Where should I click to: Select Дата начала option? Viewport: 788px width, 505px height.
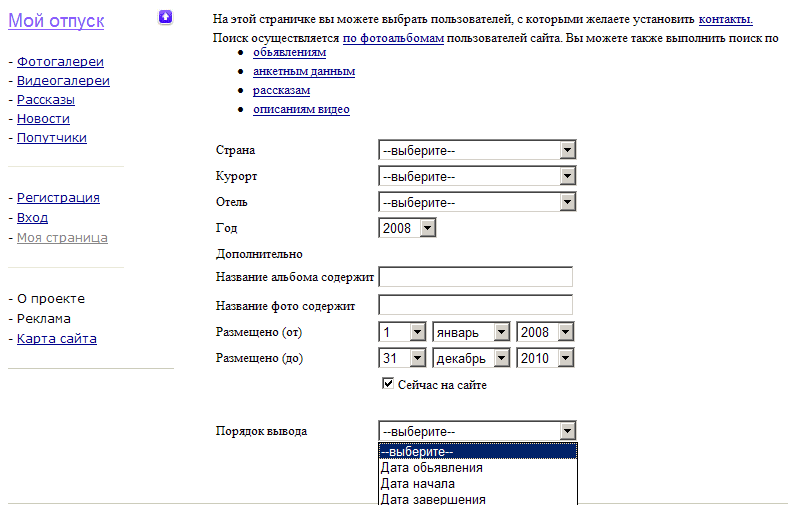[x=477, y=484]
